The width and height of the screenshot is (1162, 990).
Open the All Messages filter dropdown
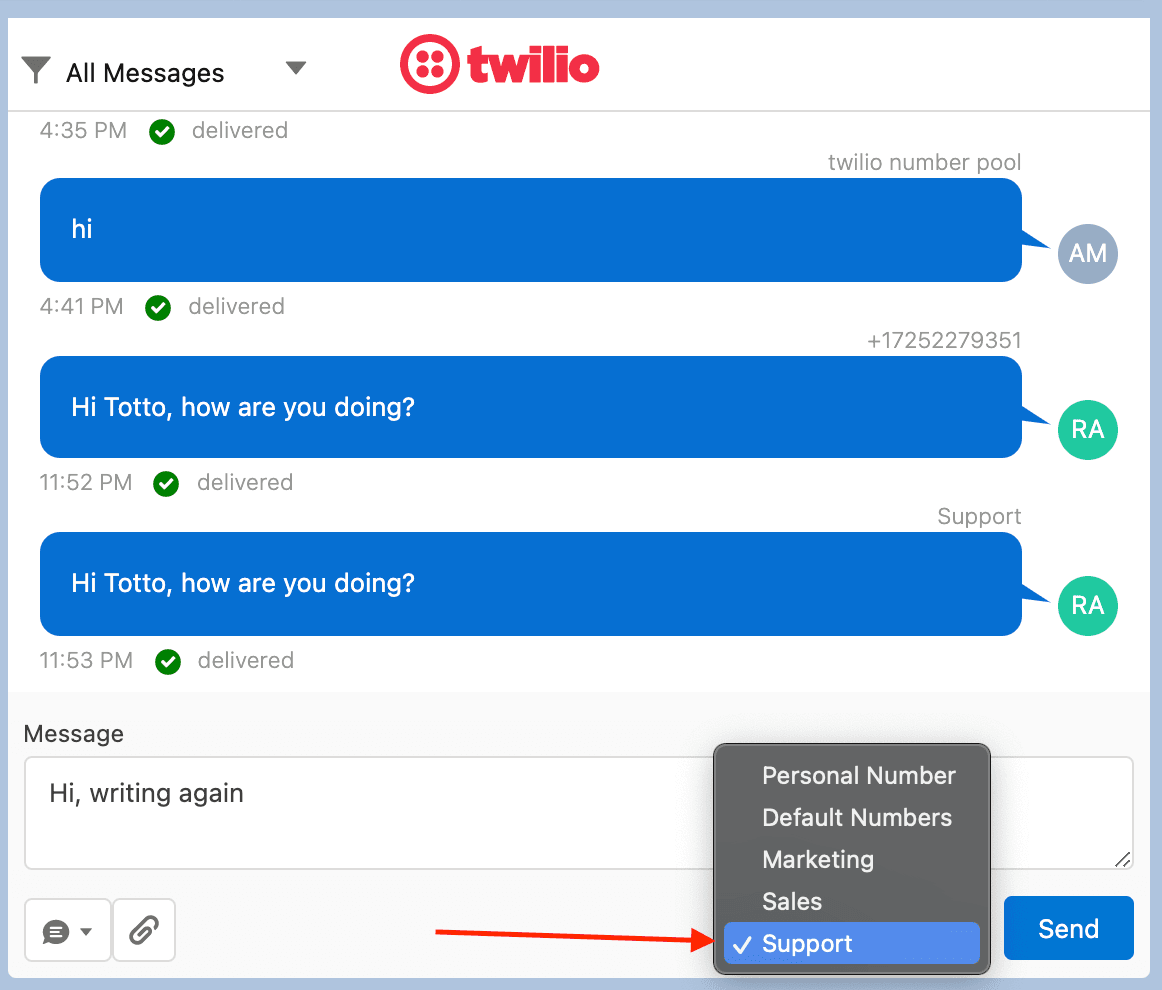[x=143, y=71]
